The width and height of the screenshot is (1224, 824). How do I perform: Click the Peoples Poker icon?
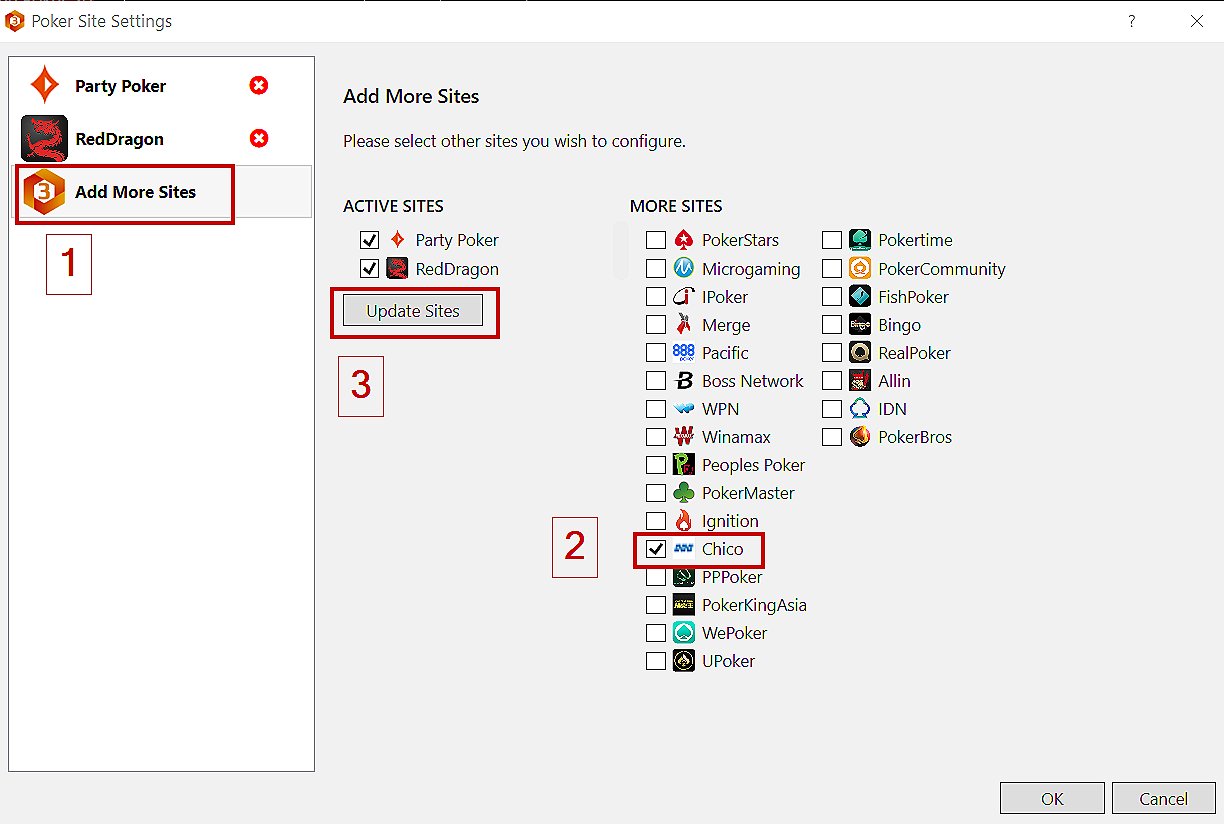(684, 464)
